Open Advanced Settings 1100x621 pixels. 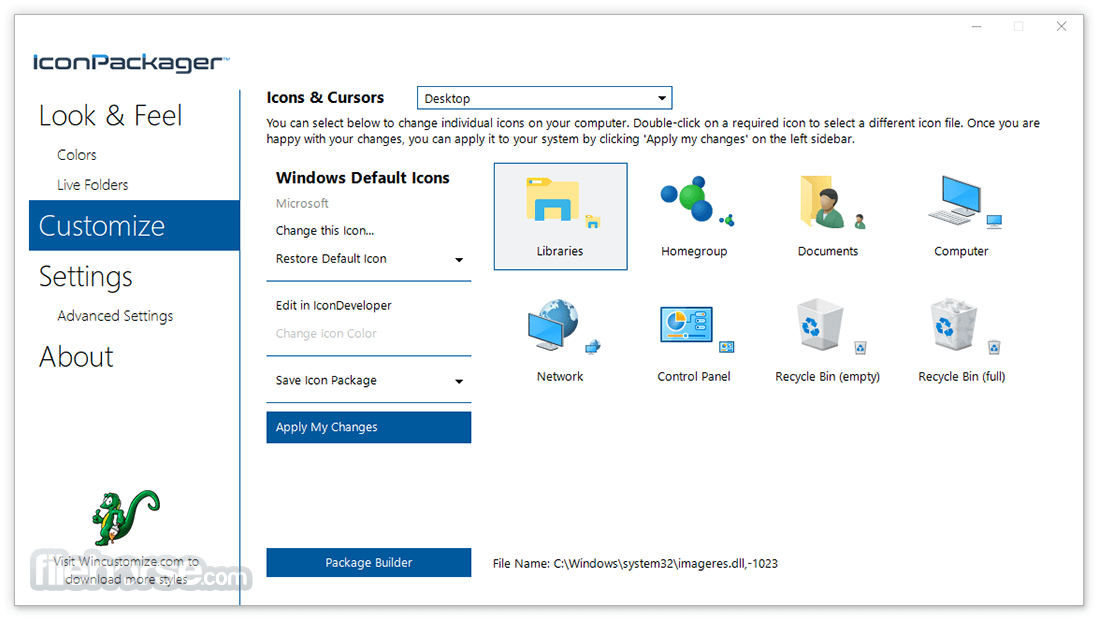[x=115, y=316]
